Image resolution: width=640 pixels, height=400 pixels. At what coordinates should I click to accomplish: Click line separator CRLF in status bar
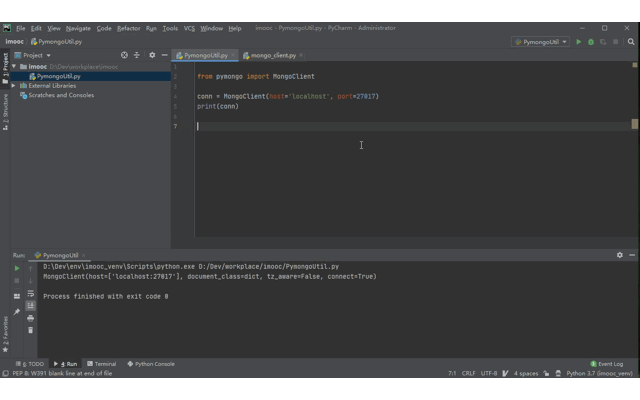[x=469, y=373]
